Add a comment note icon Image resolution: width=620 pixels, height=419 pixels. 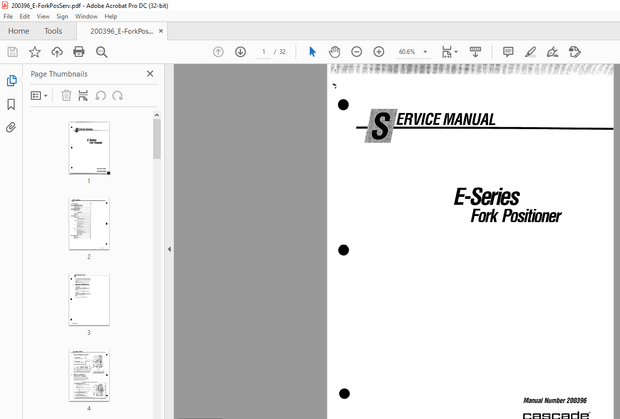[508, 52]
